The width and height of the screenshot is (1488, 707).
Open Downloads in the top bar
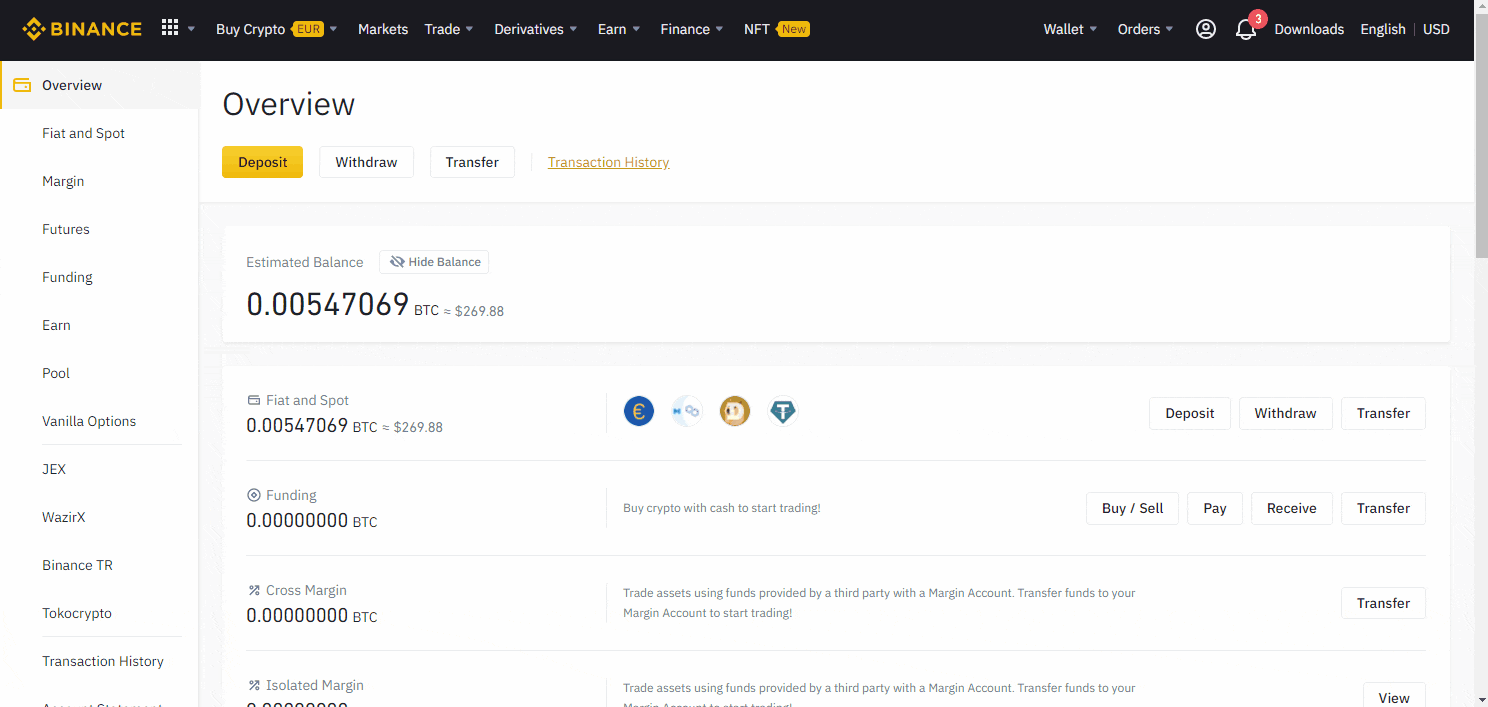(x=1309, y=29)
